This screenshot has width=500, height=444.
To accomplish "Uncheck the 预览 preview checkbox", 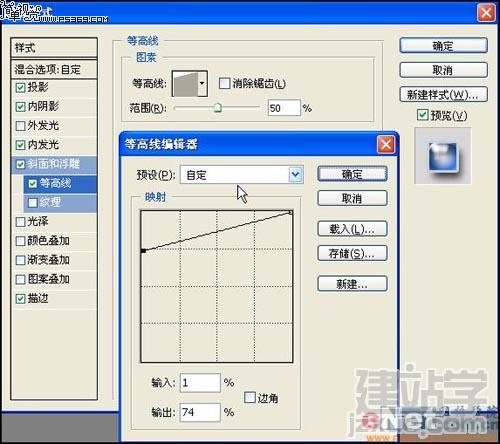I will [x=422, y=115].
